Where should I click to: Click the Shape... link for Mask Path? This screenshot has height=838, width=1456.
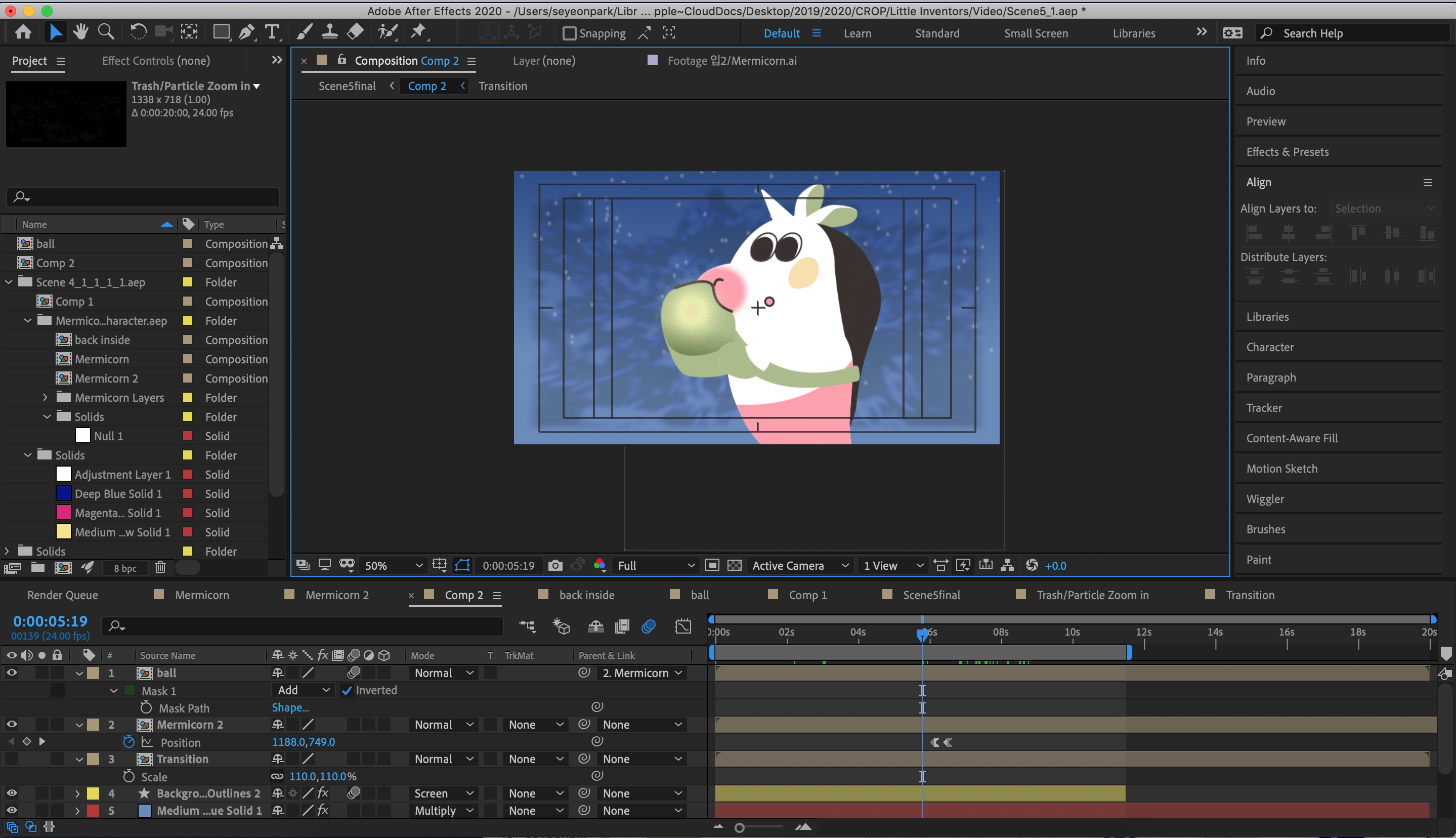pos(290,708)
